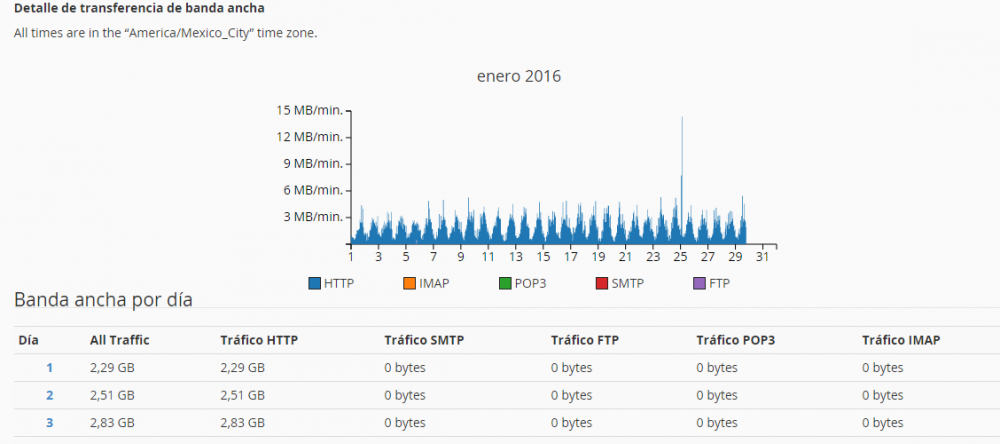Open the day 3 bandwidth link

[49, 423]
